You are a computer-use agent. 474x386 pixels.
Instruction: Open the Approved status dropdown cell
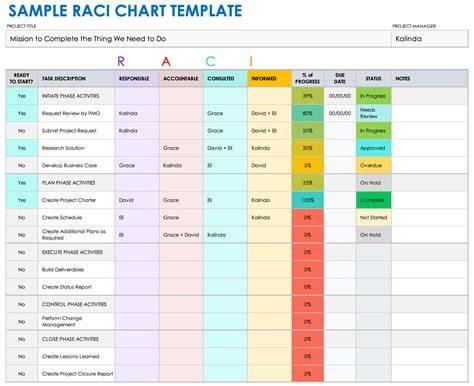(373, 148)
